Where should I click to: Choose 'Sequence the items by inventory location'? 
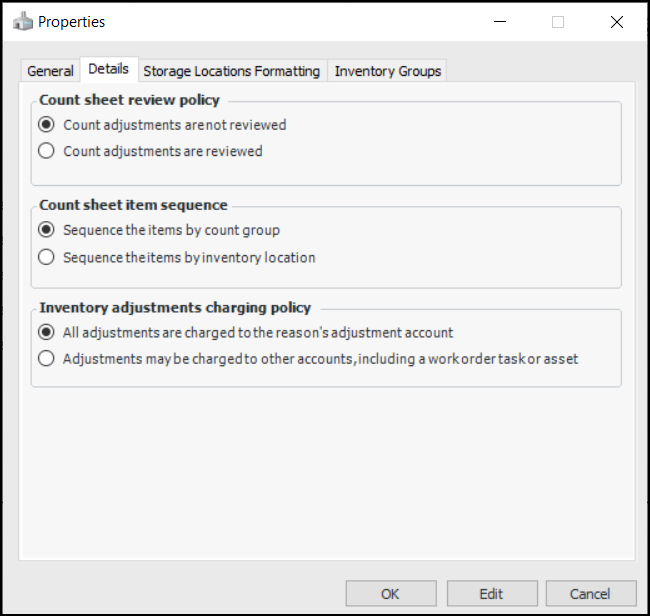tap(46, 257)
